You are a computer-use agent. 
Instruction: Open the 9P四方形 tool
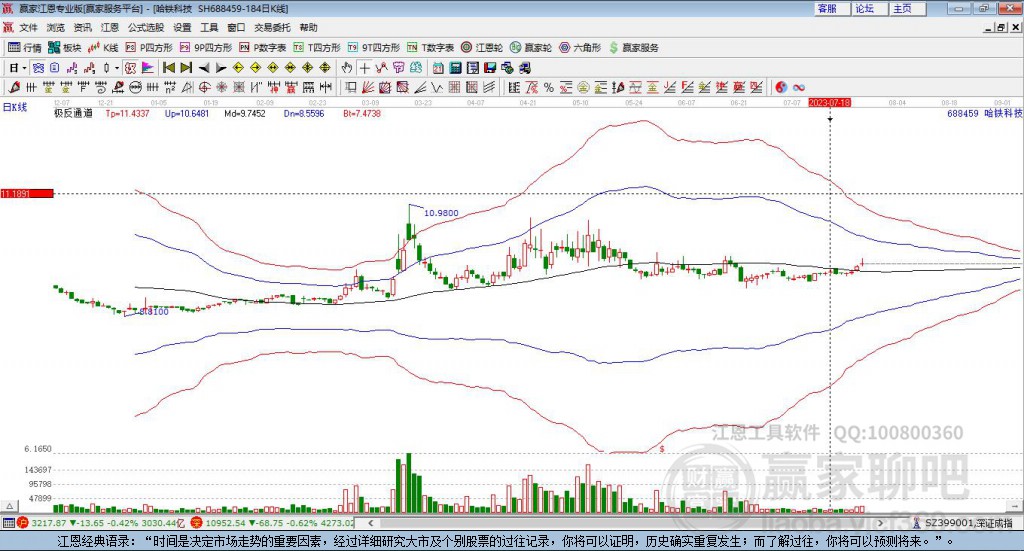206,48
